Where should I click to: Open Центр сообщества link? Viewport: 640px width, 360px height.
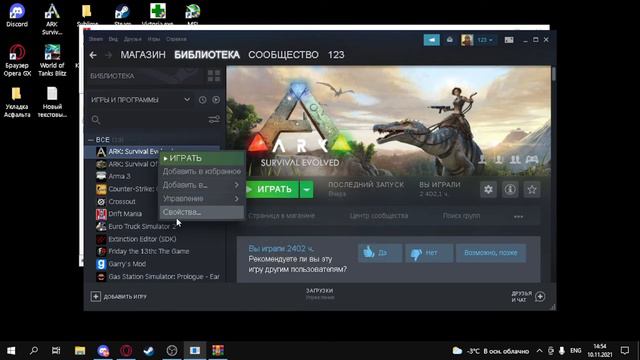click(379, 216)
